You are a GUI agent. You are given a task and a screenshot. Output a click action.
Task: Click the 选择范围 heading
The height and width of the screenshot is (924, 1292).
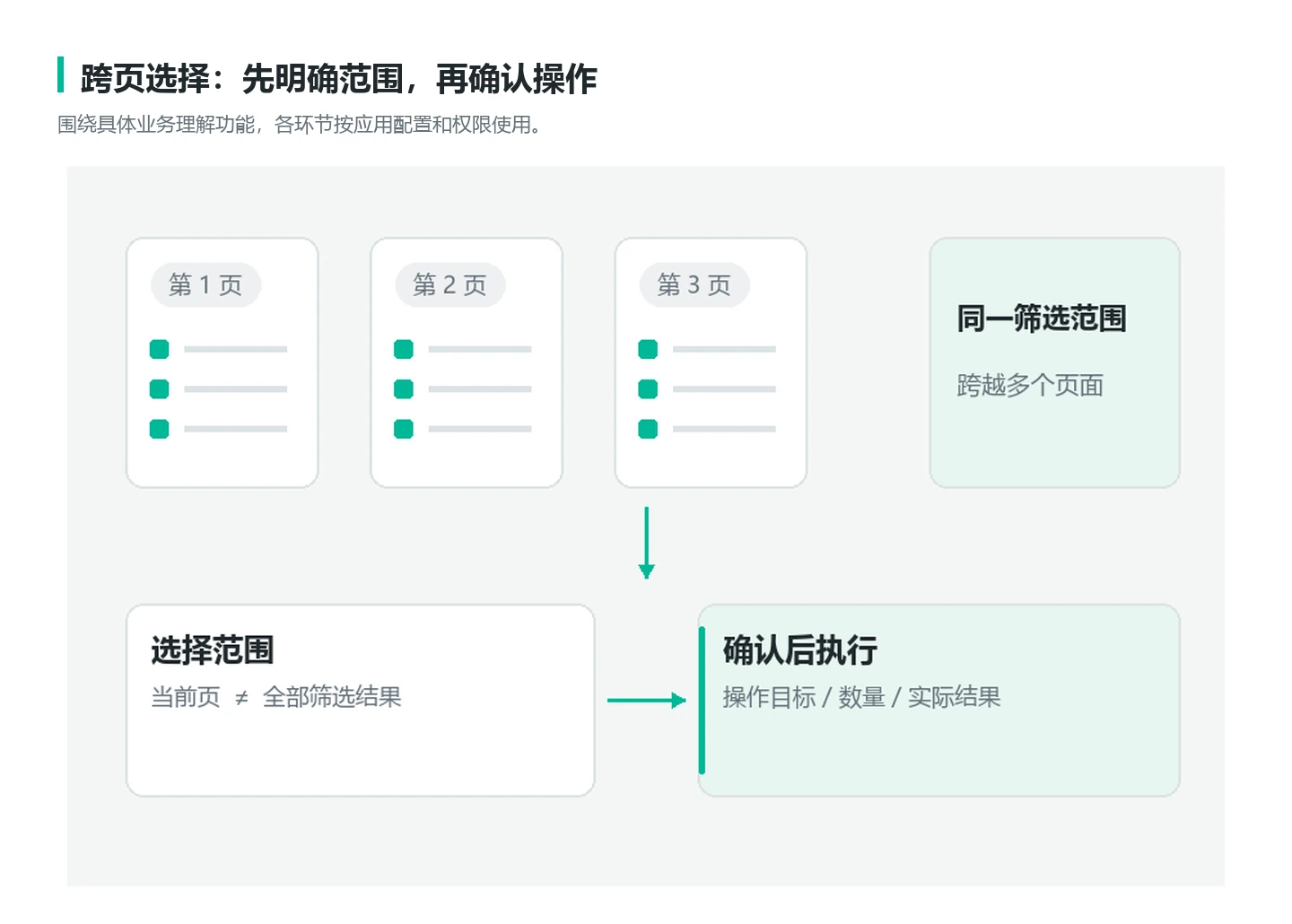(x=212, y=650)
